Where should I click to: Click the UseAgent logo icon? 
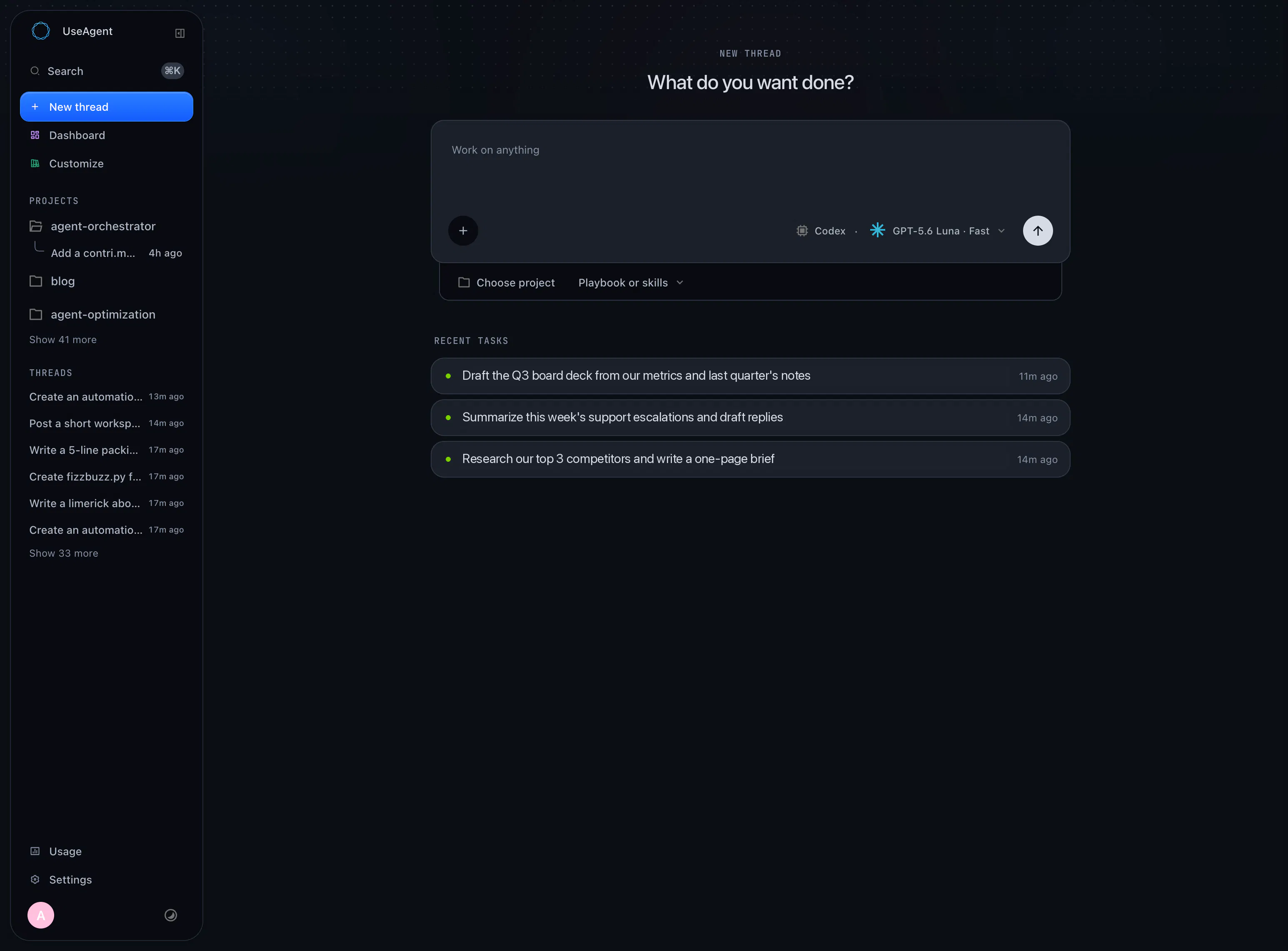40,31
